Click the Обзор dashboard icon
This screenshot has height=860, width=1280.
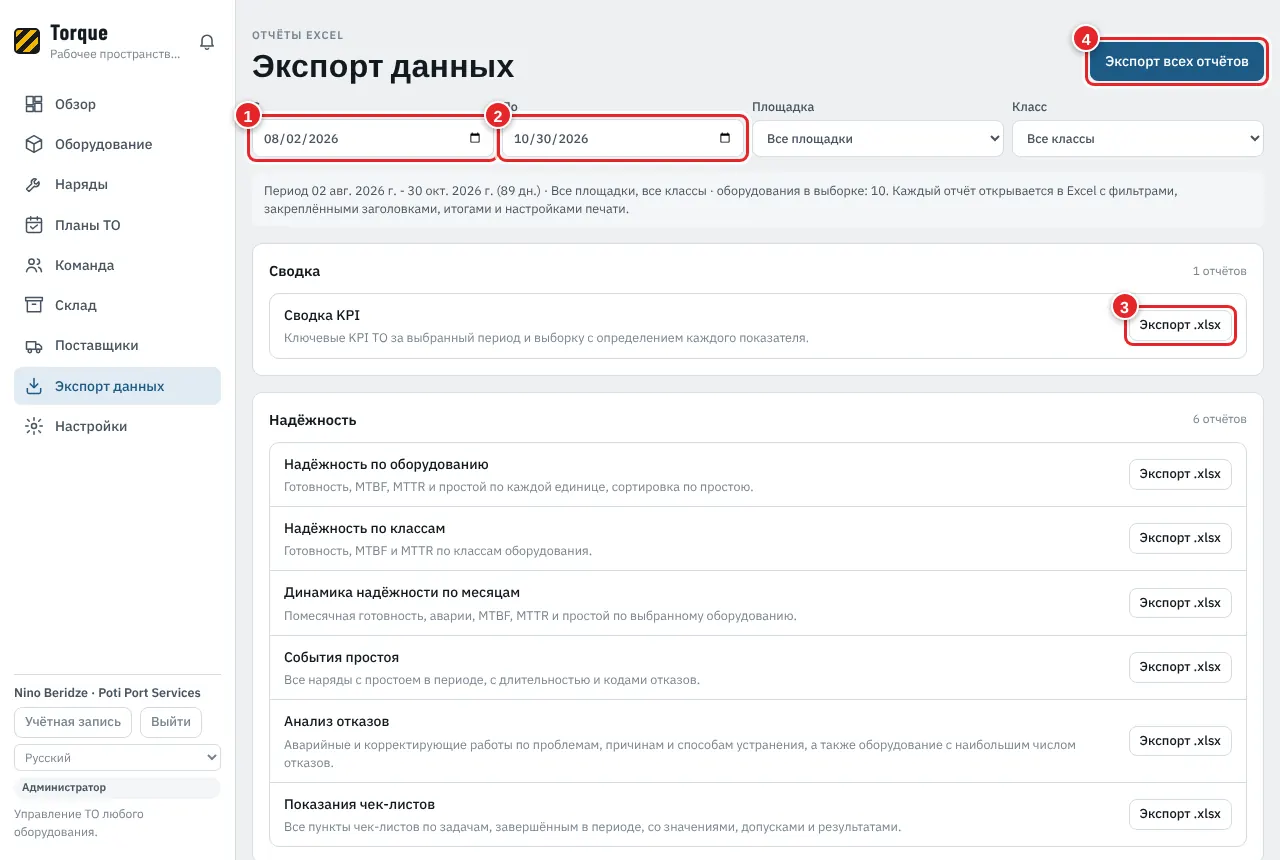coord(34,104)
